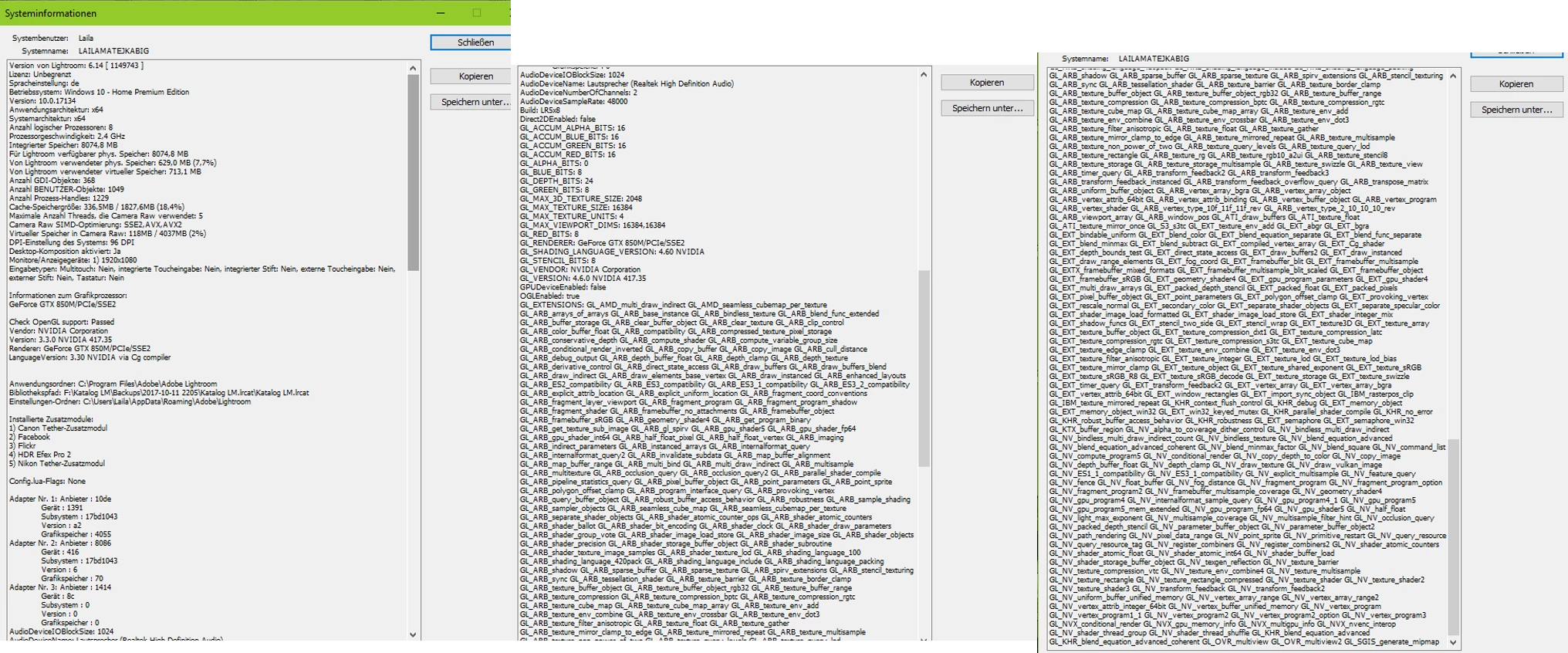Click the 'Build: LR5x8' line
This screenshot has height=653, width=1568.
click(x=540, y=110)
